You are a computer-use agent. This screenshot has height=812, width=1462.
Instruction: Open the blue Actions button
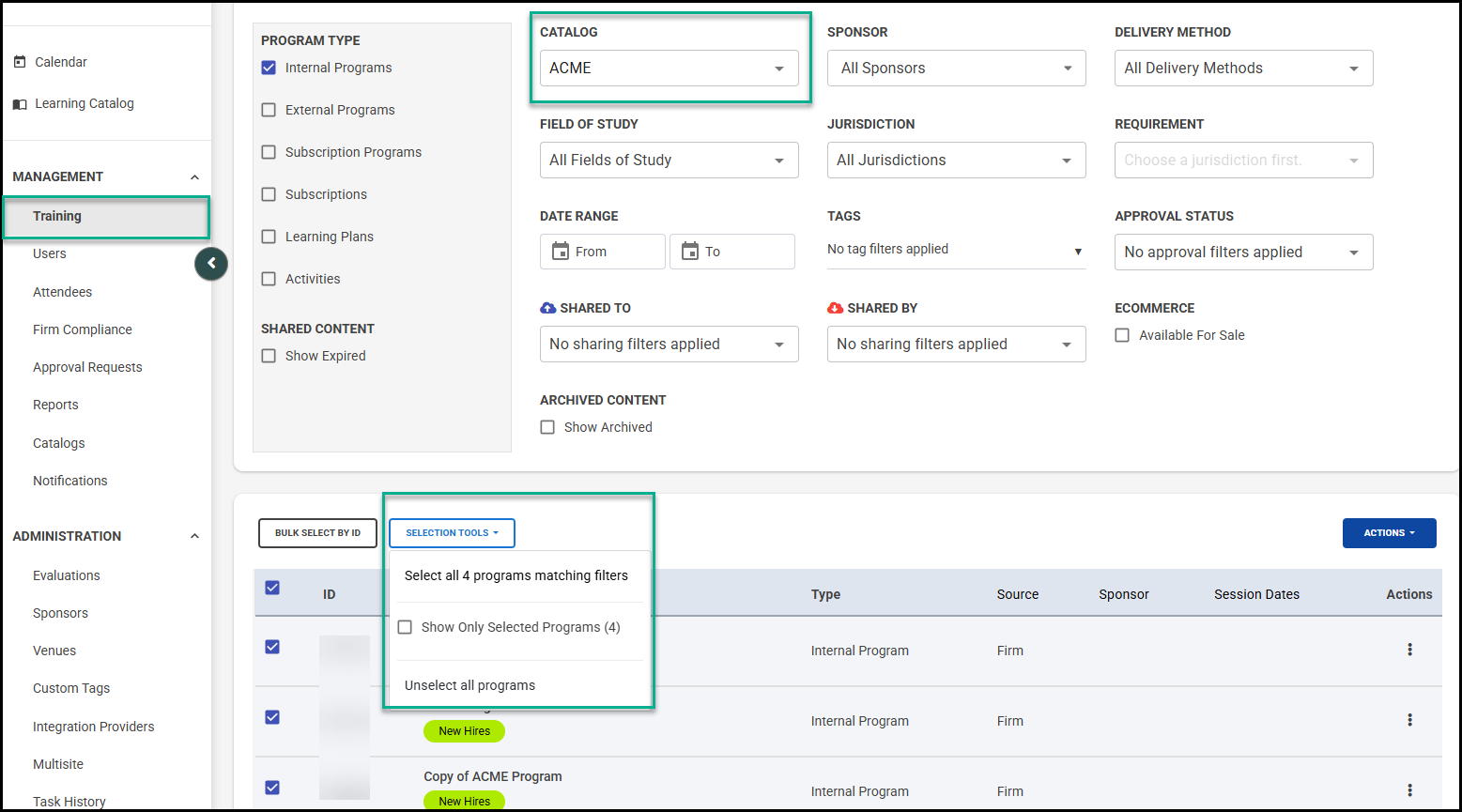[x=1389, y=533]
